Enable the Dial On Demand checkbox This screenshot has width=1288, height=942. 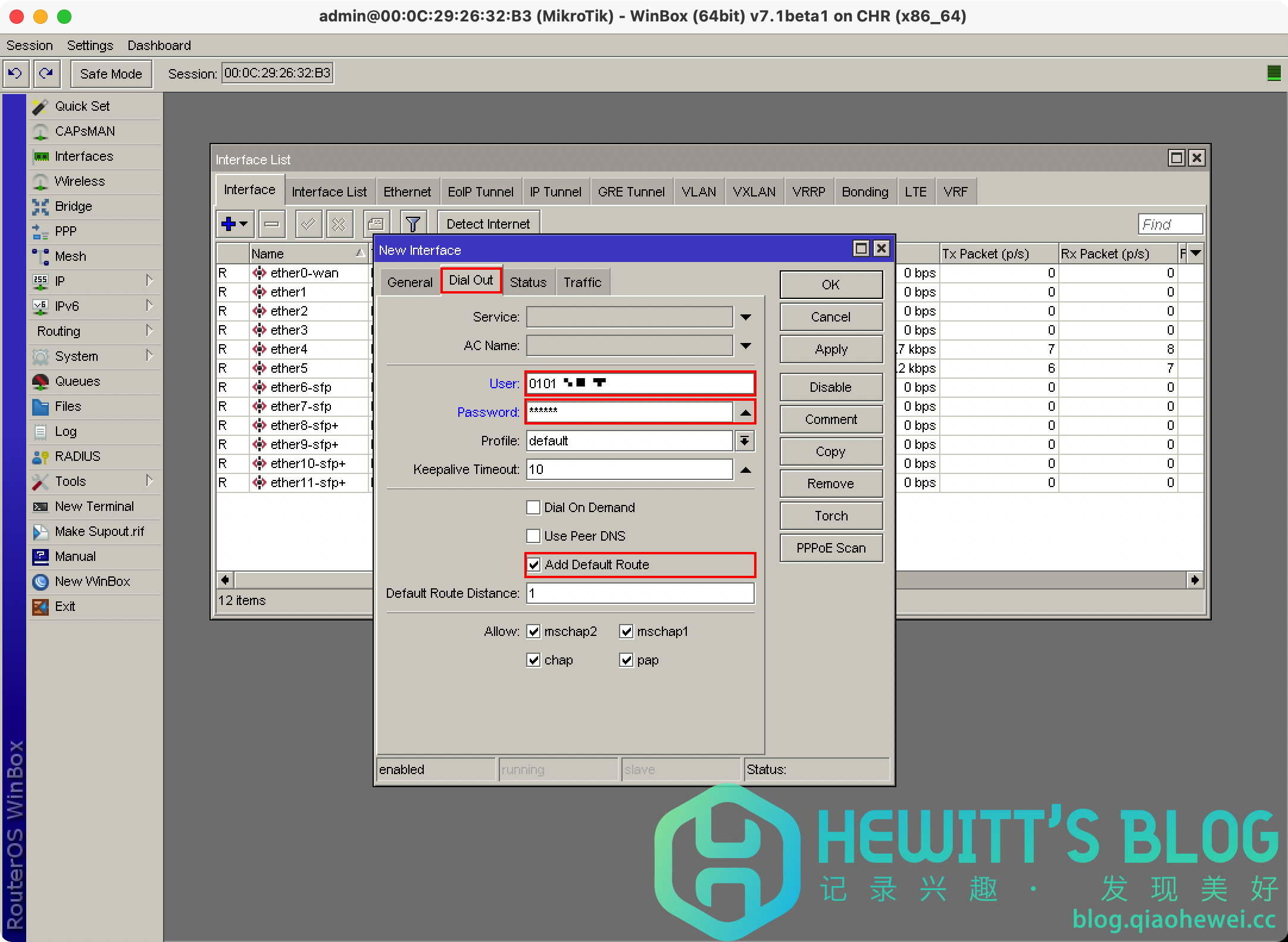(x=534, y=508)
